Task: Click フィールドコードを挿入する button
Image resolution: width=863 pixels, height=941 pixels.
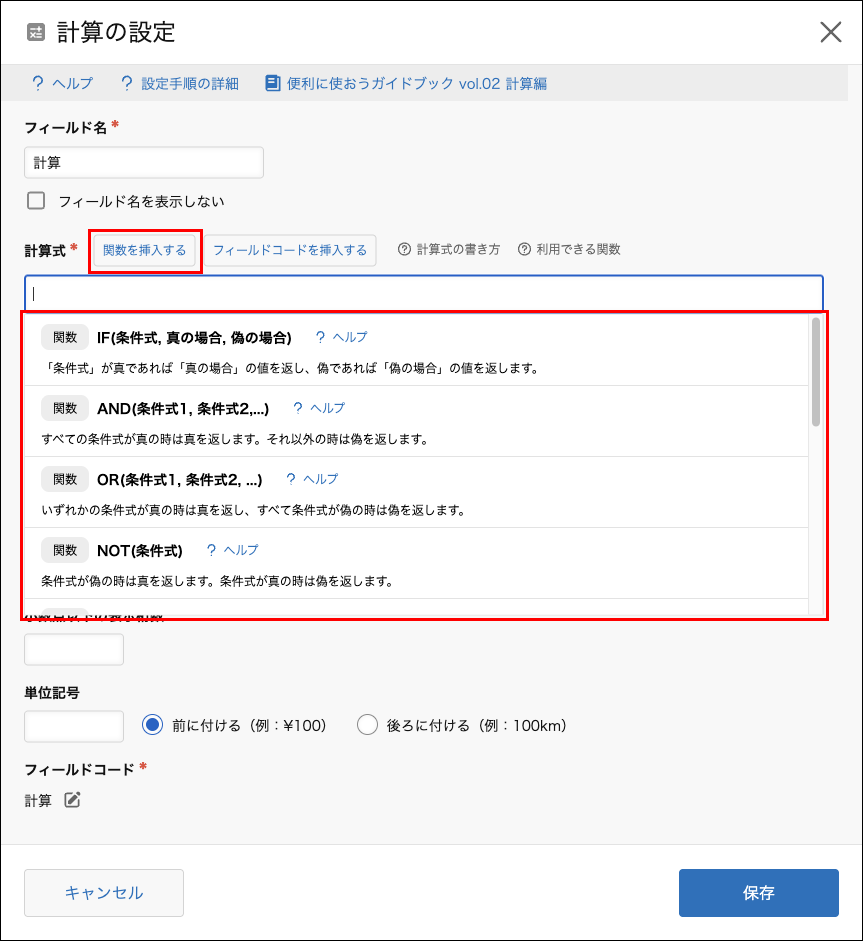Action: [x=290, y=250]
